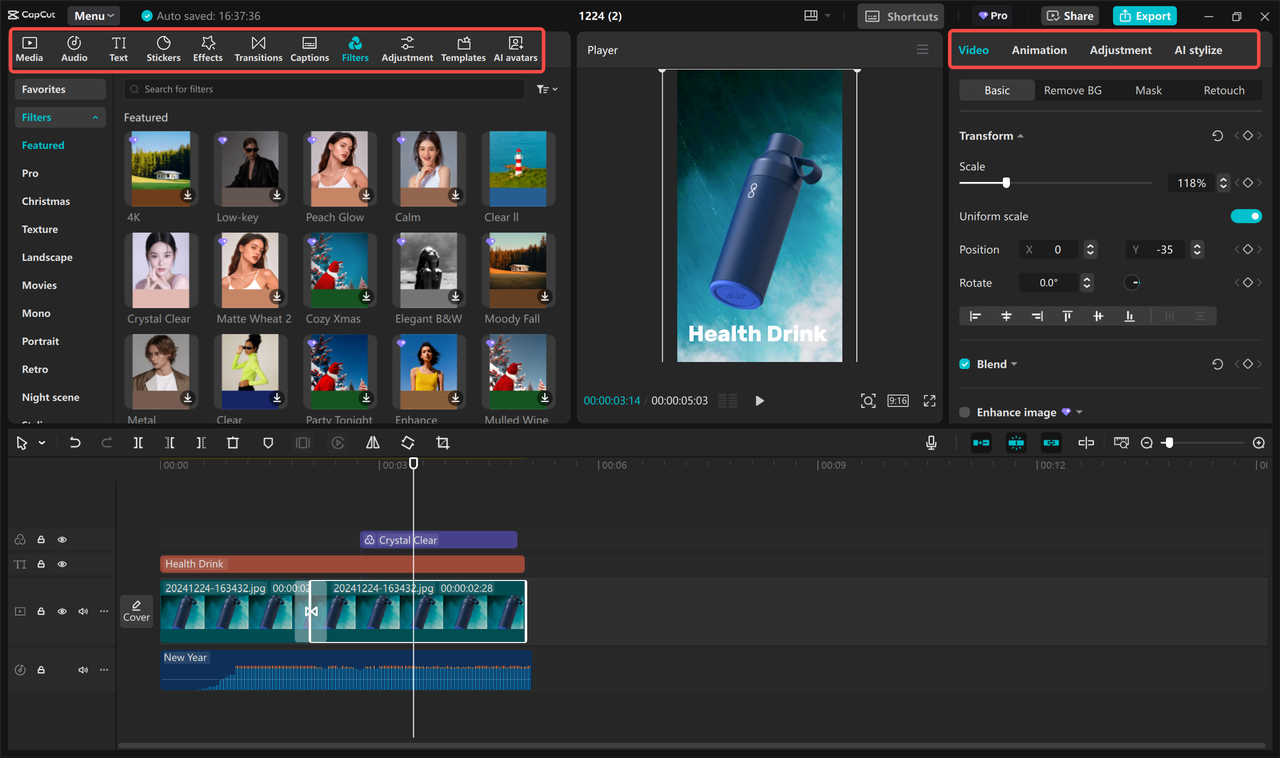The width and height of the screenshot is (1280, 758).
Task: Start recording a voiceover
Action: 930,442
